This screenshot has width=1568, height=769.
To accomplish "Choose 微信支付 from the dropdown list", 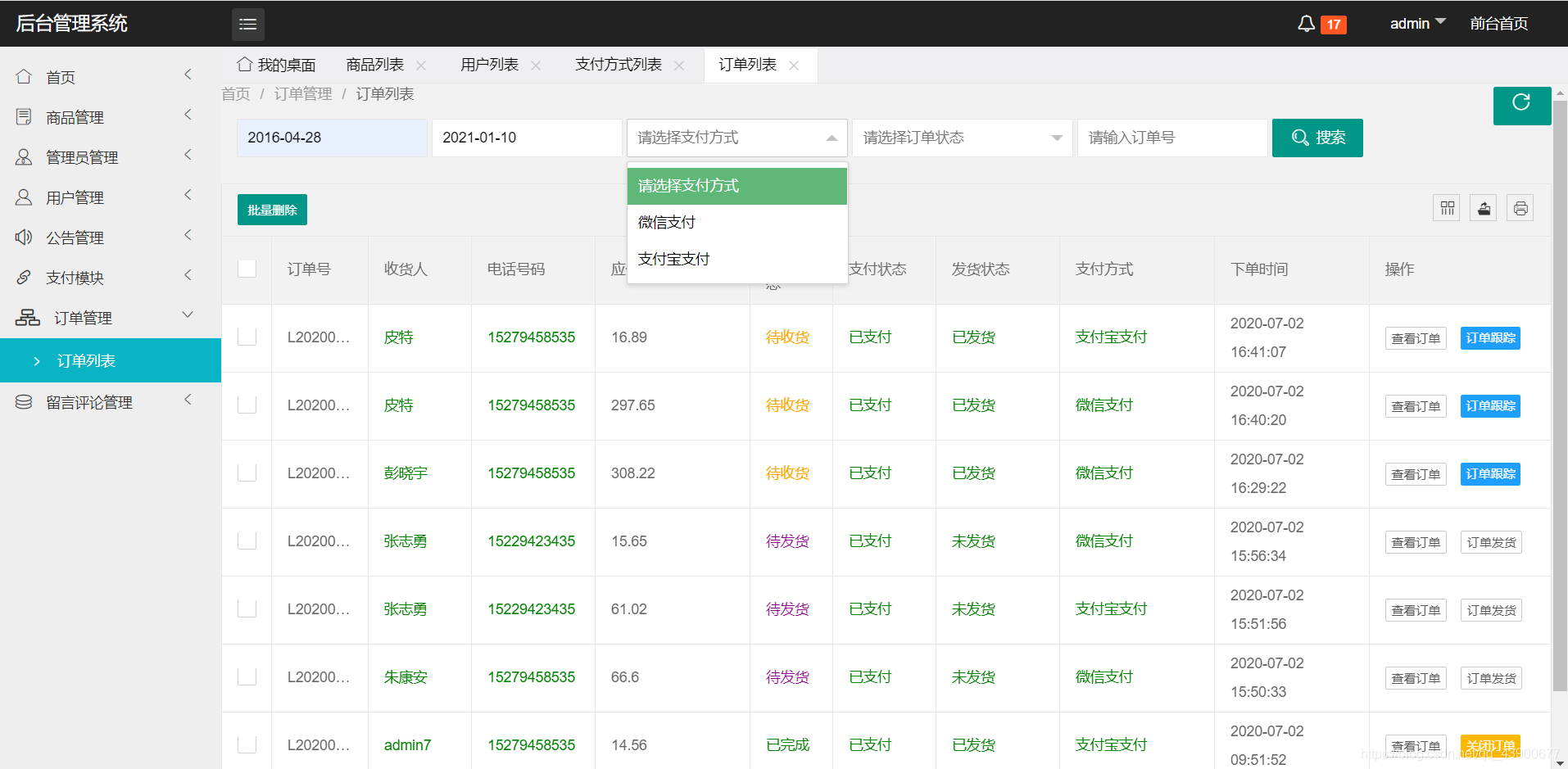I will pyautogui.click(x=736, y=222).
